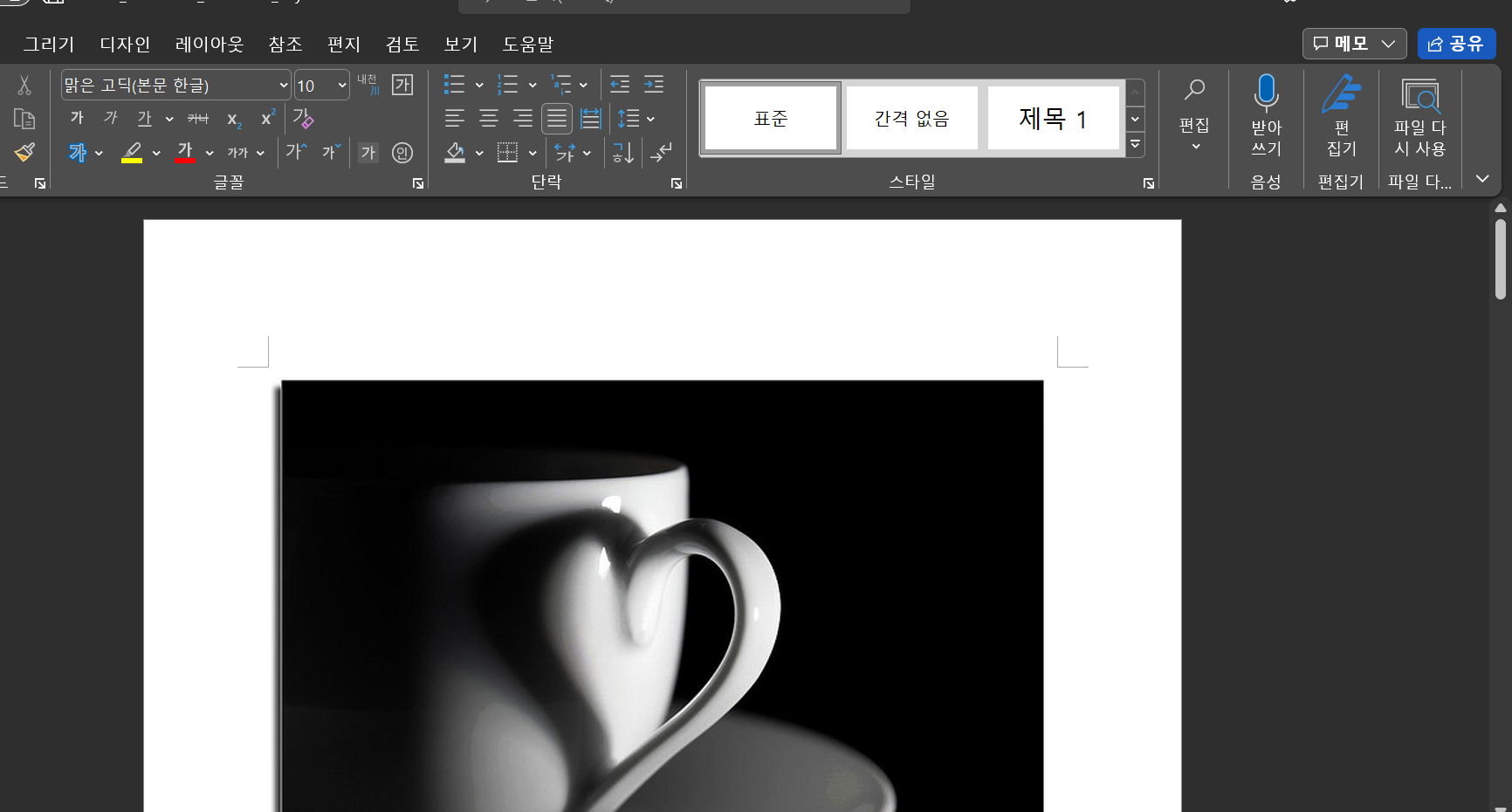Apply the 표준 style
Image resolution: width=1512 pixels, height=812 pixels.
tap(771, 118)
